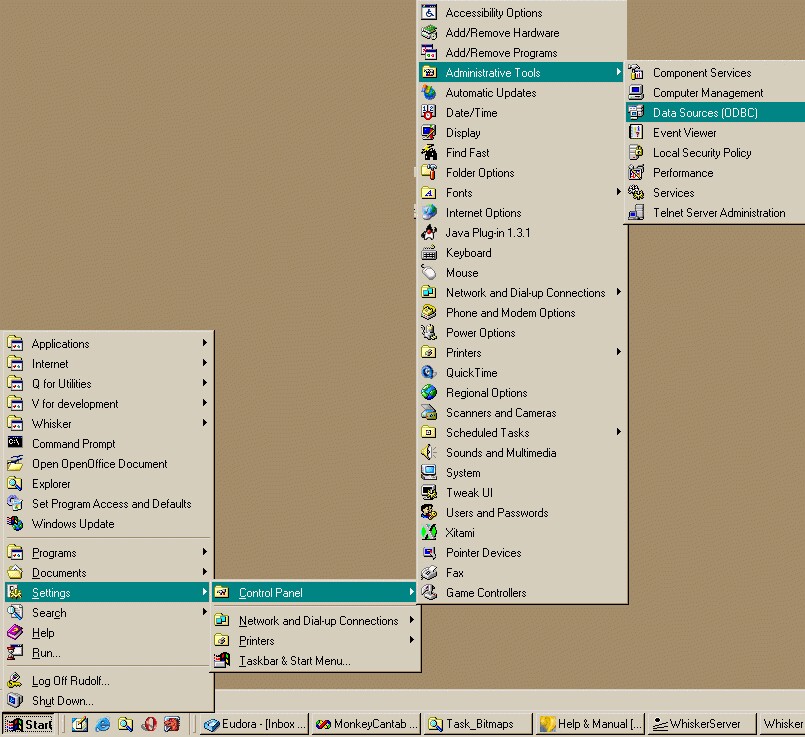Image resolution: width=805 pixels, height=737 pixels.
Task: Click the Java Plug-in 1.3.1 icon
Action: (429, 232)
